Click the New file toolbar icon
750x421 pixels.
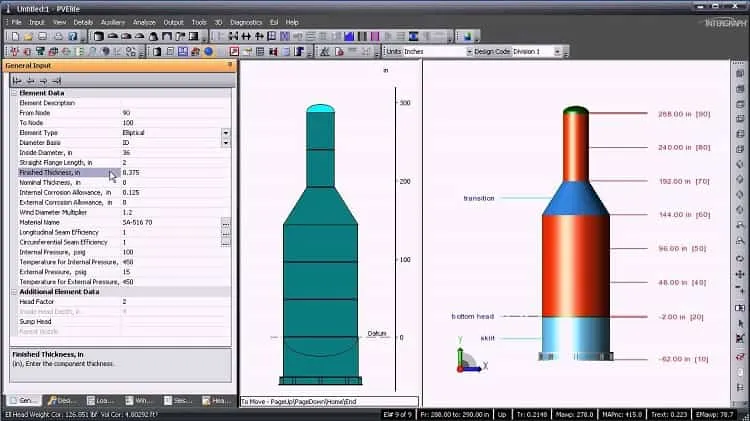click(x=15, y=36)
